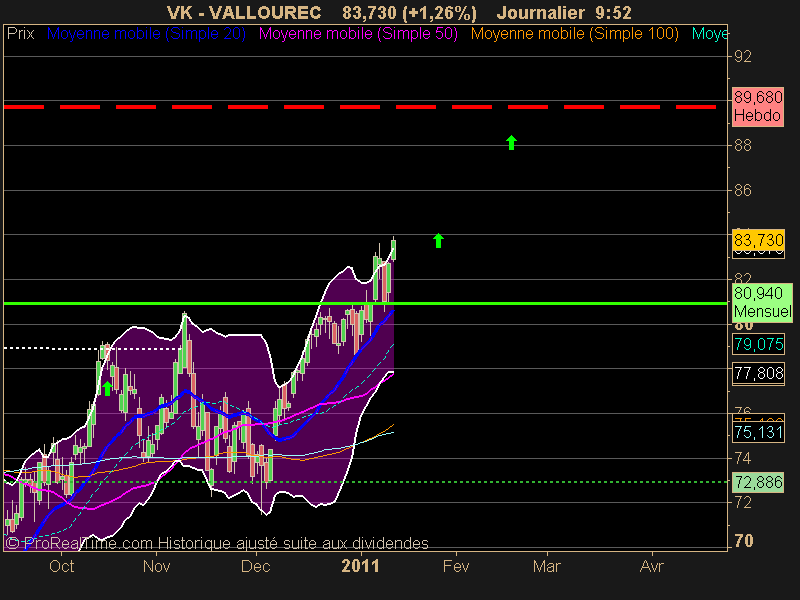800x600 pixels.
Task: Click the chart title VK - VALLOUREC
Action: point(244,12)
